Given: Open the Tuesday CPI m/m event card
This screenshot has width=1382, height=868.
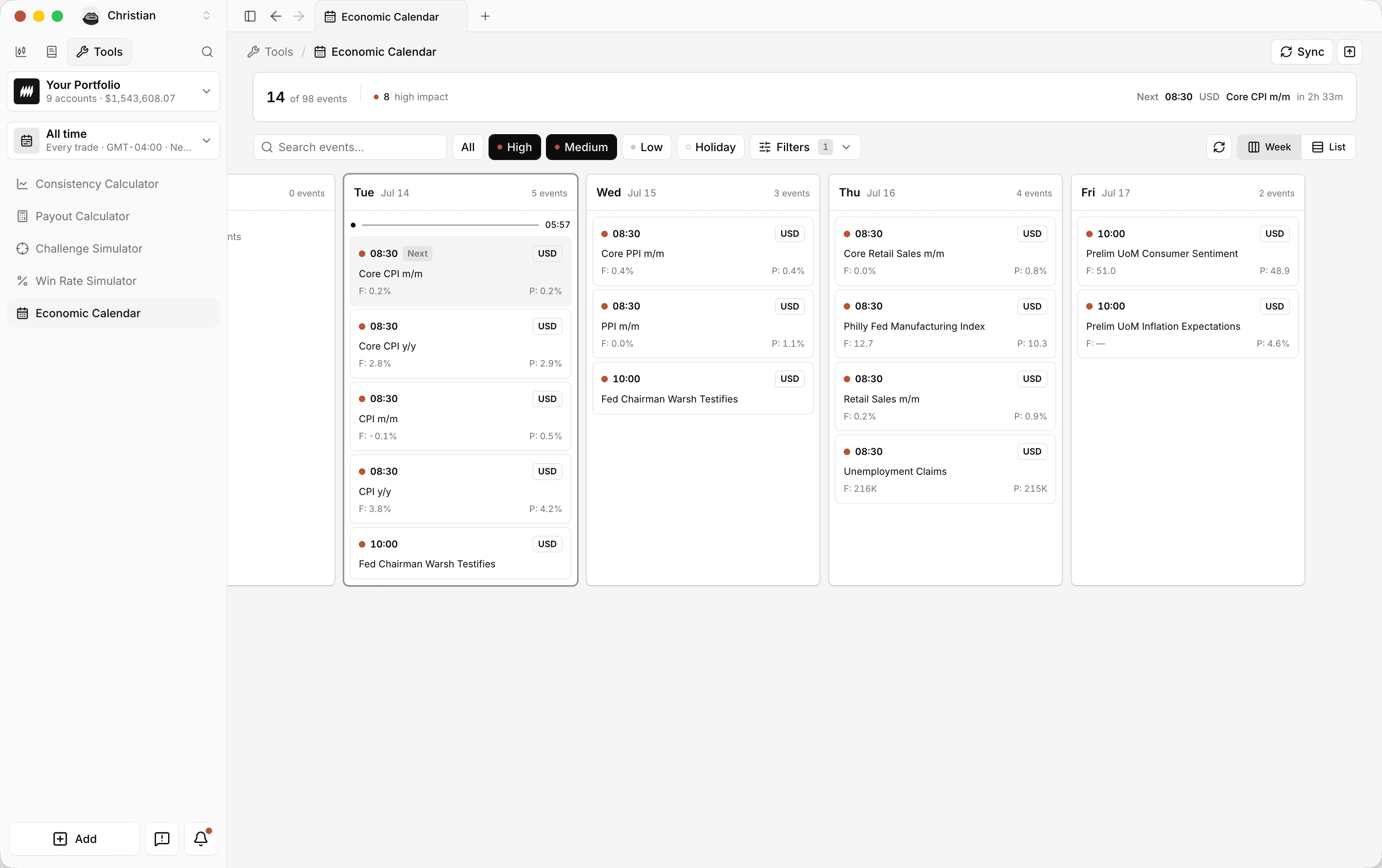Looking at the screenshot, I should [460, 417].
